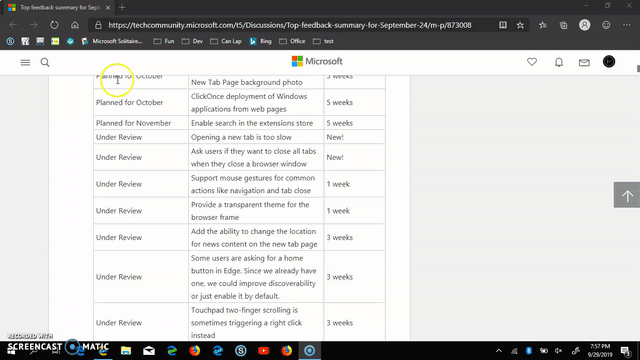Click the browser refresh button
This screenshot has width=640, height=360.
tap(54, 25)
